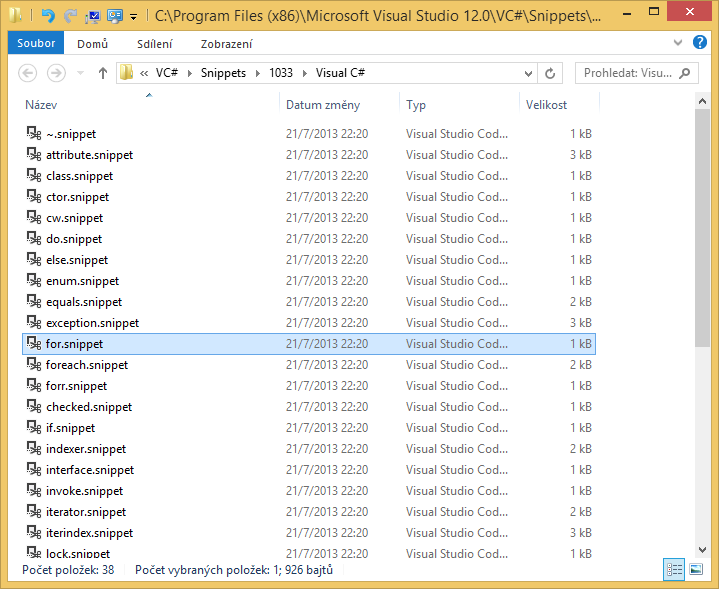Select the enum.snippet file icon
The height and width of the screenshot is (589, 719).
[34, 281]
